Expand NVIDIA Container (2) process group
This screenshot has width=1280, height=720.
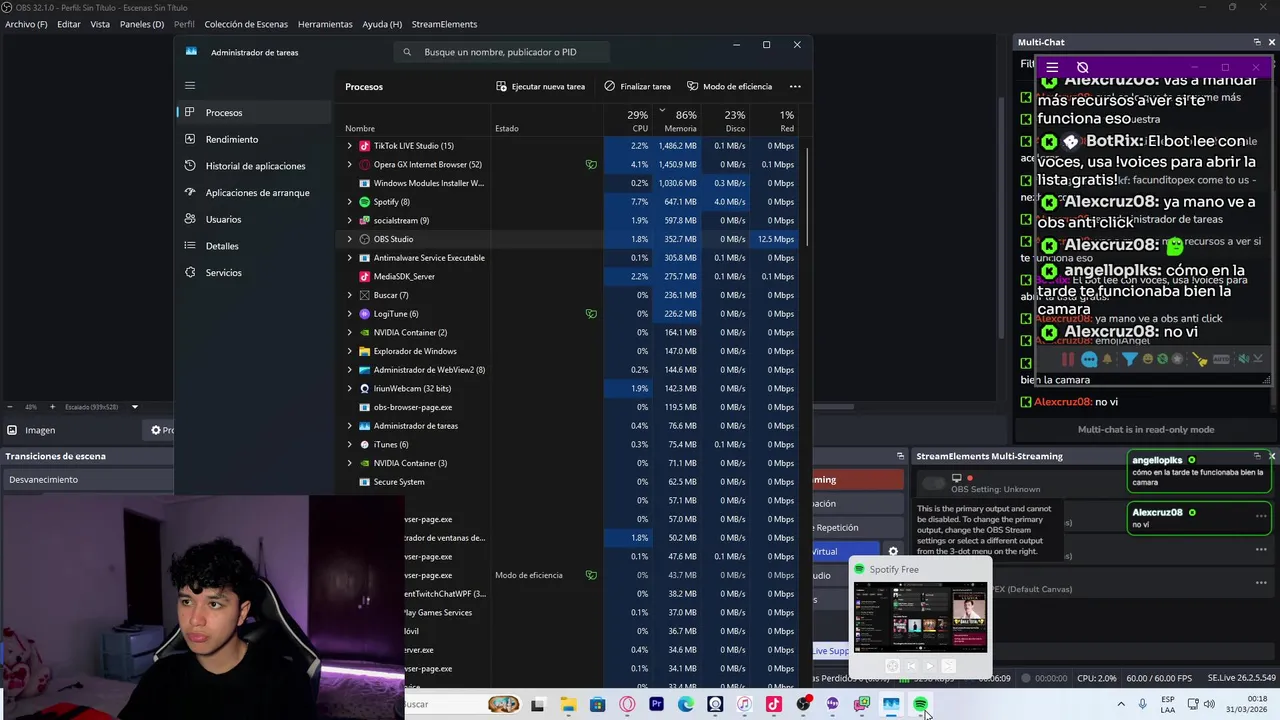click(x=350, y=332)
